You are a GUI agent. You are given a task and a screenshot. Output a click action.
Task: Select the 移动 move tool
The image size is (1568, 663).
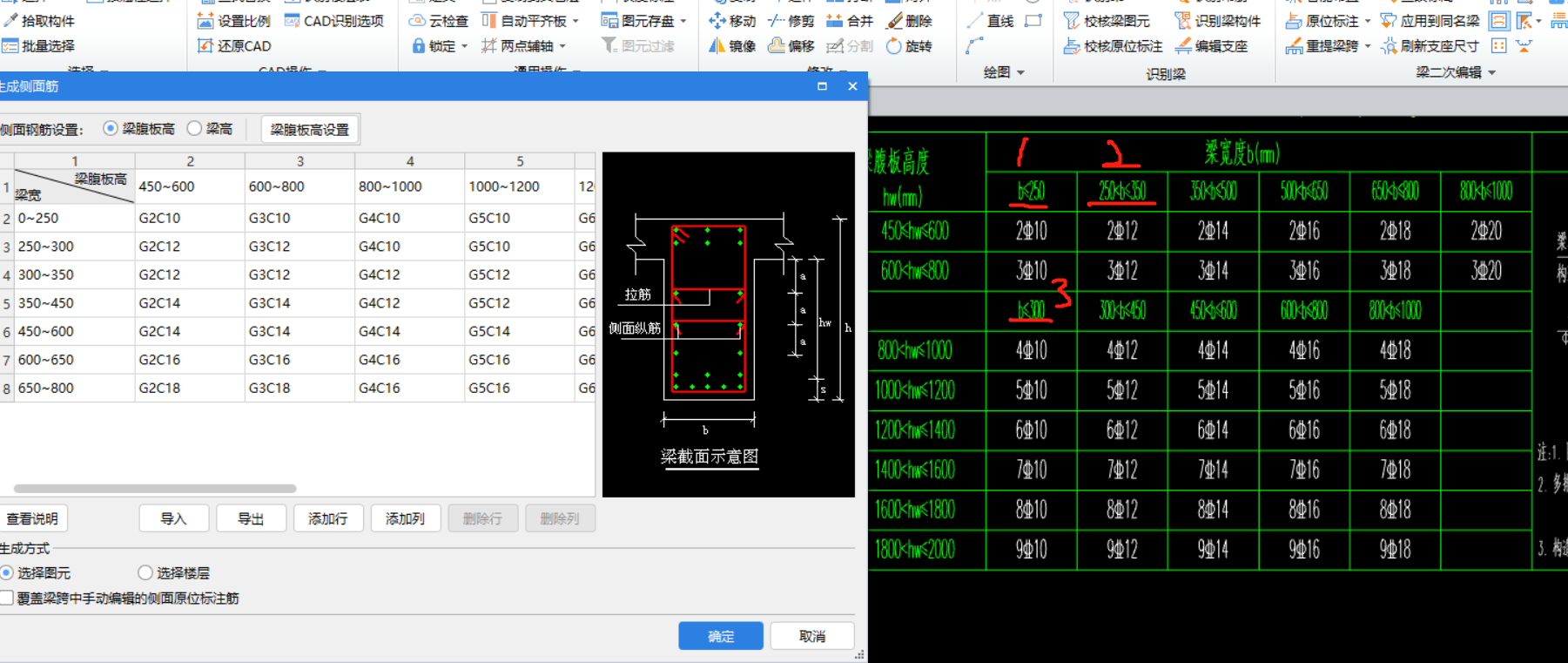point(731,21)
